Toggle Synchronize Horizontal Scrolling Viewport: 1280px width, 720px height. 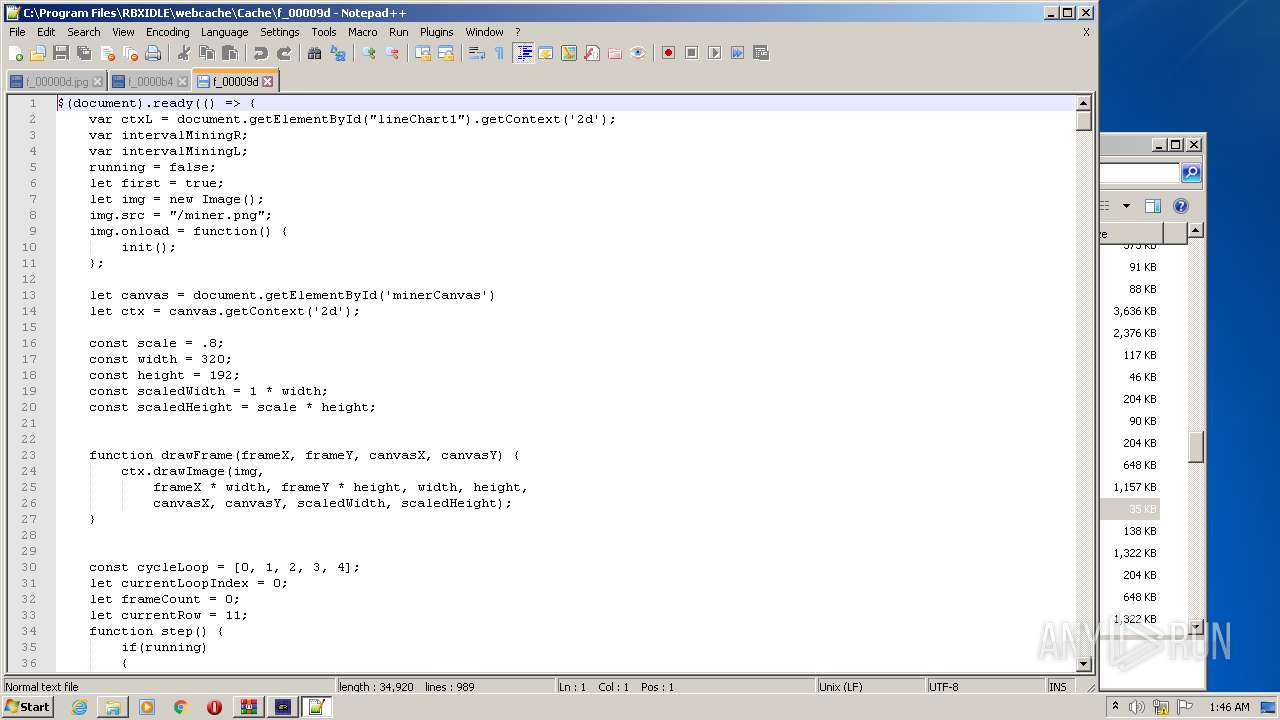[445, 53]
